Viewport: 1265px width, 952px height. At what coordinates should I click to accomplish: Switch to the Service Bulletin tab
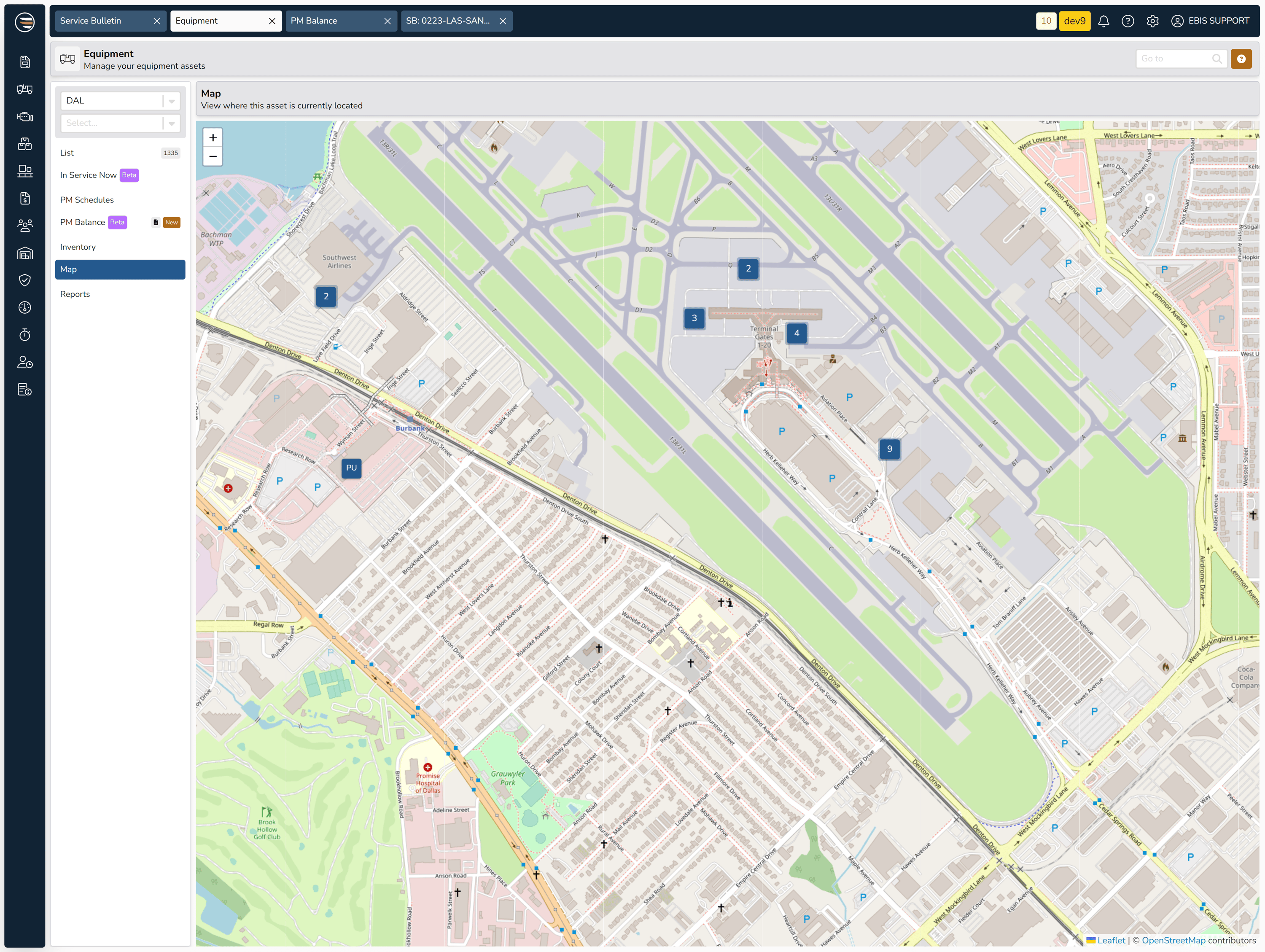point(91,21)
